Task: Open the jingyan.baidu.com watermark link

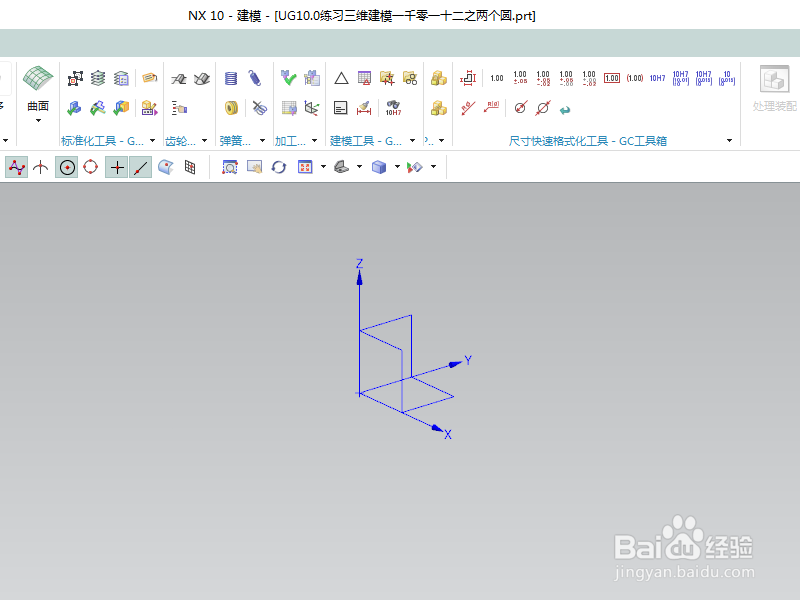Action: (x=683, y=573)
